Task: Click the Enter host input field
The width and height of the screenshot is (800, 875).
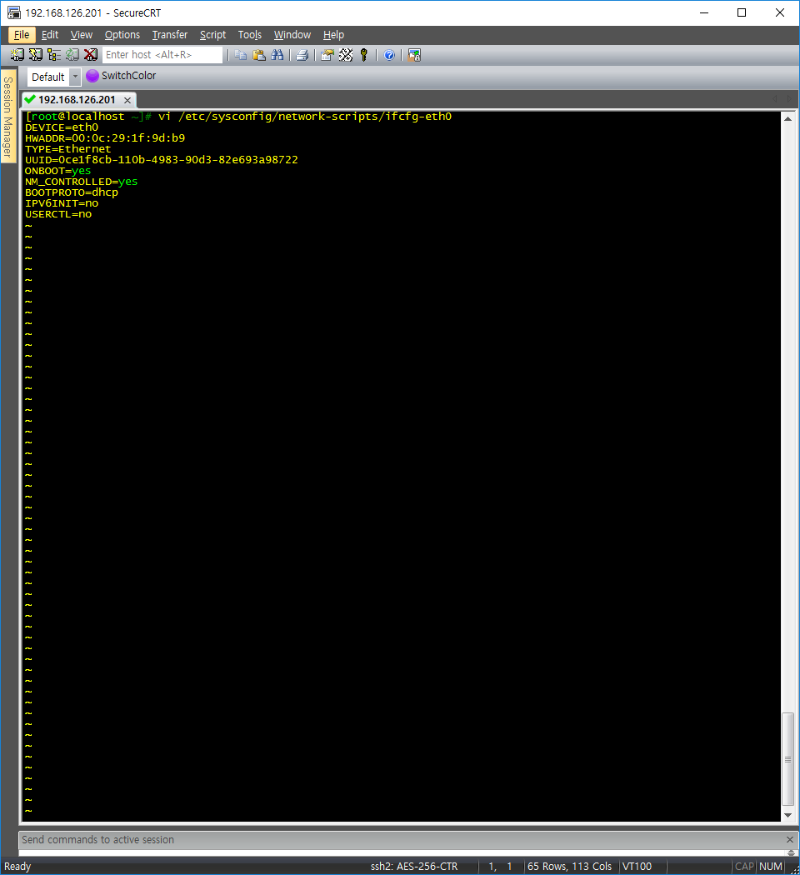Action: (162, 55)
